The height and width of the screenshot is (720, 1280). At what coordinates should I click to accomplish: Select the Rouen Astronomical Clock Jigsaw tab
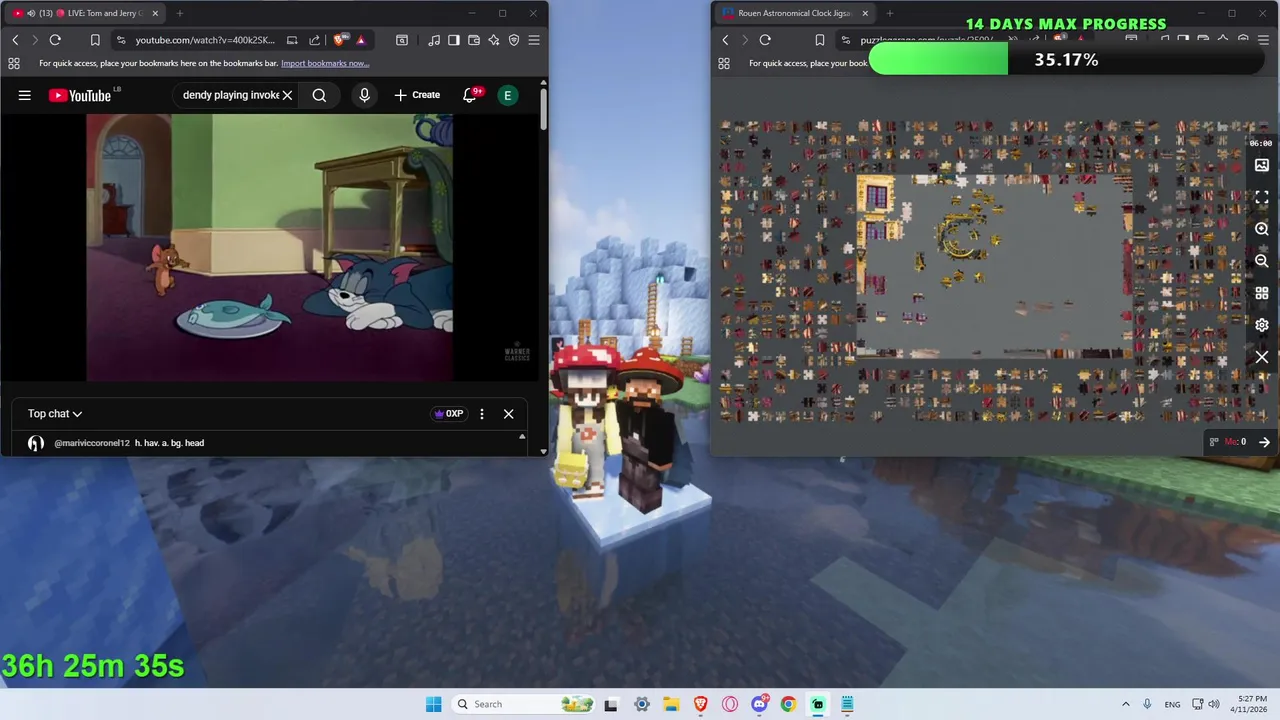pos(795,13)
